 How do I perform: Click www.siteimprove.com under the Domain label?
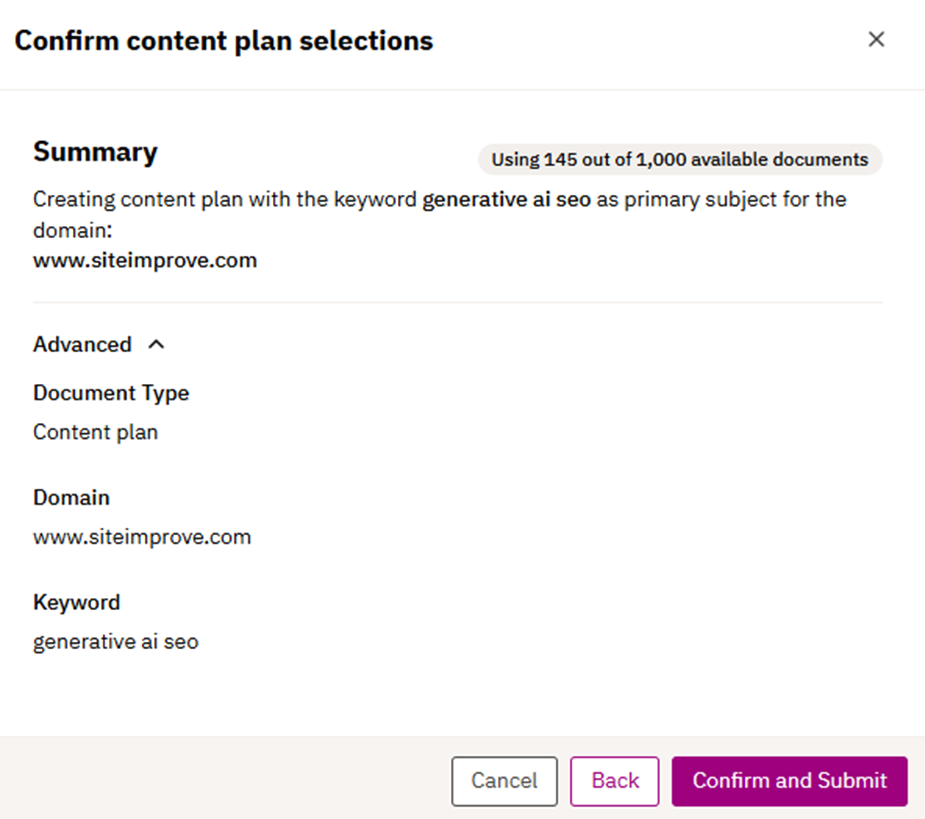(x=142, y=537)
